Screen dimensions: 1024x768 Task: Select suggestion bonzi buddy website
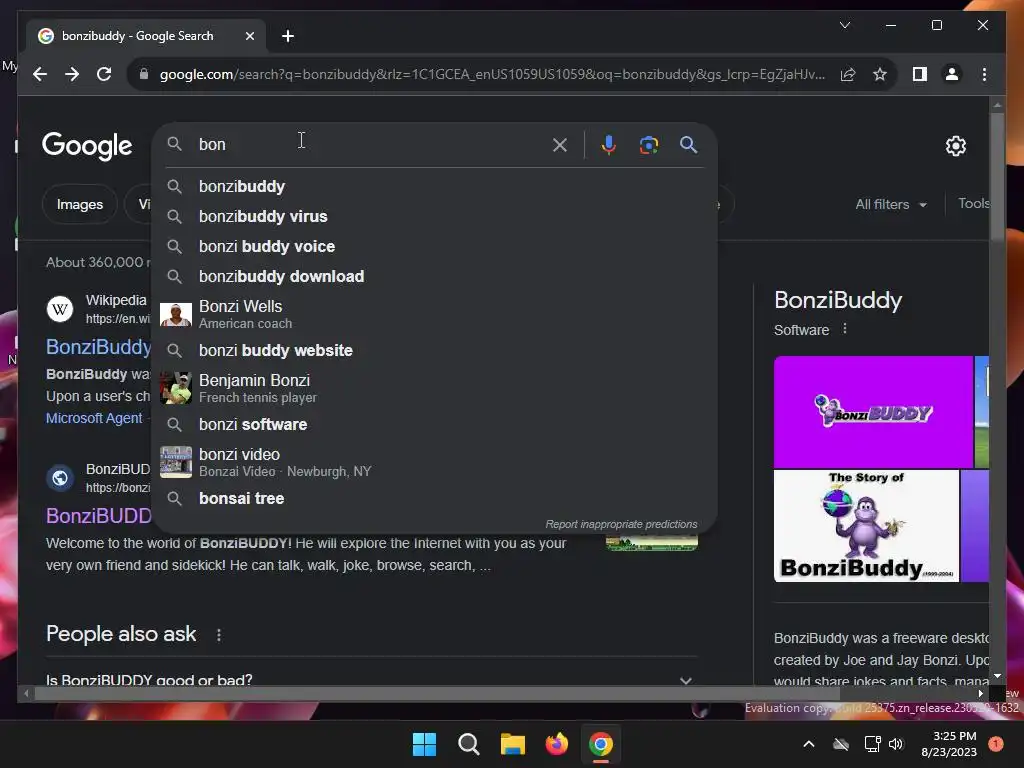tap(434, 351)
